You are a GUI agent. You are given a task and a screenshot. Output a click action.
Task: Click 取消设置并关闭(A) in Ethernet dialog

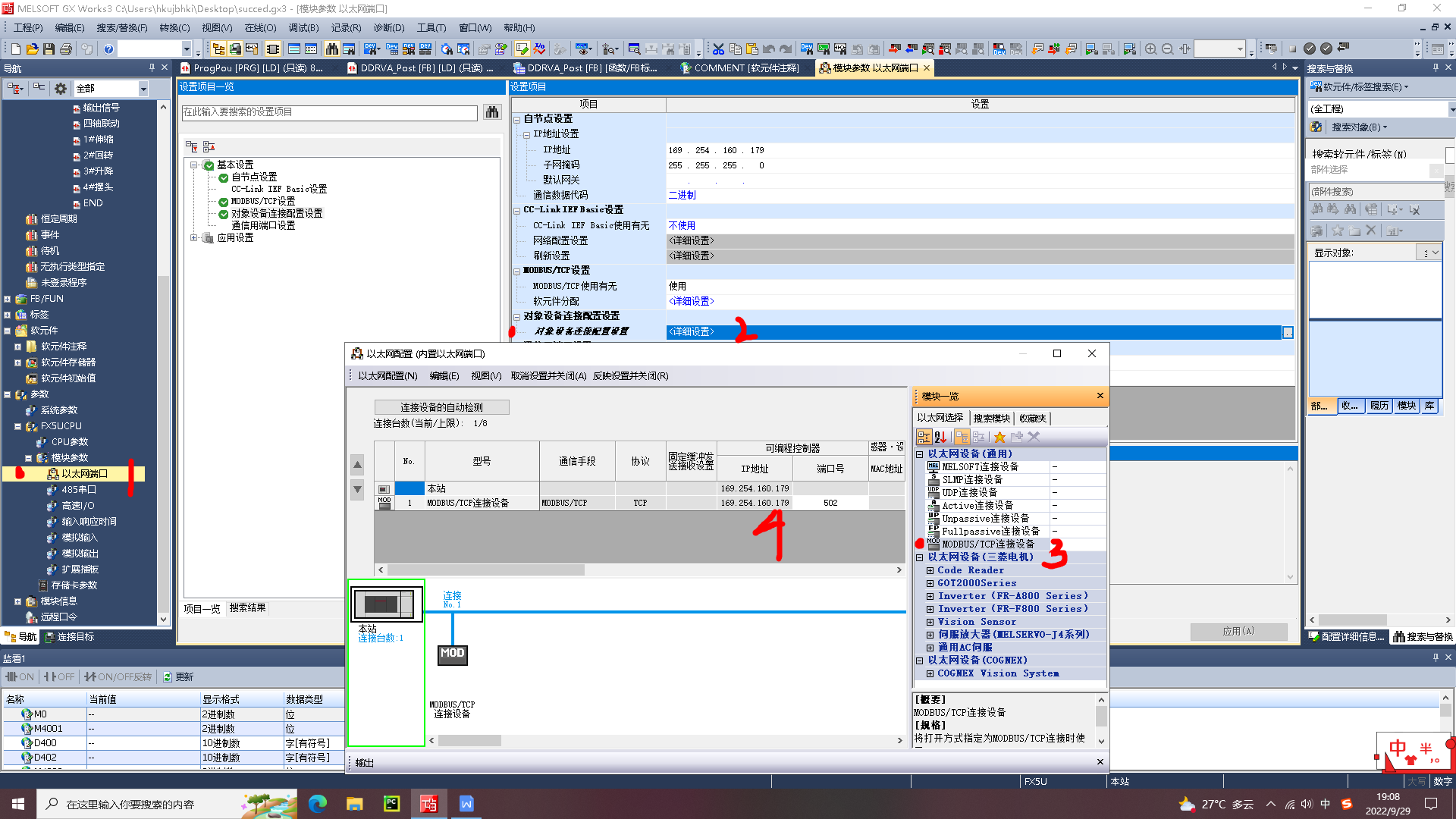click(x=548, y=376)
